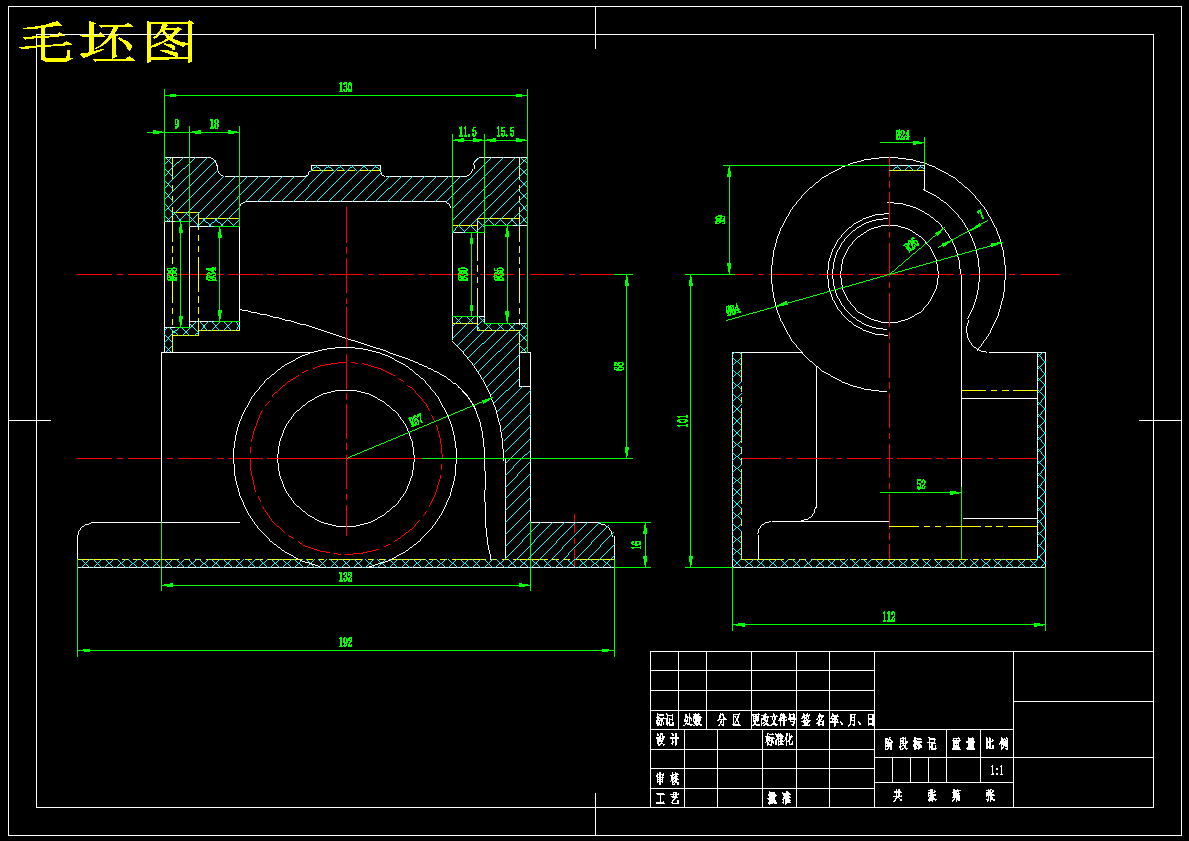The image size is (1189, 841).
Task: Select the dimension value 132
Action: pyautogui.click(x=345, y=577)
